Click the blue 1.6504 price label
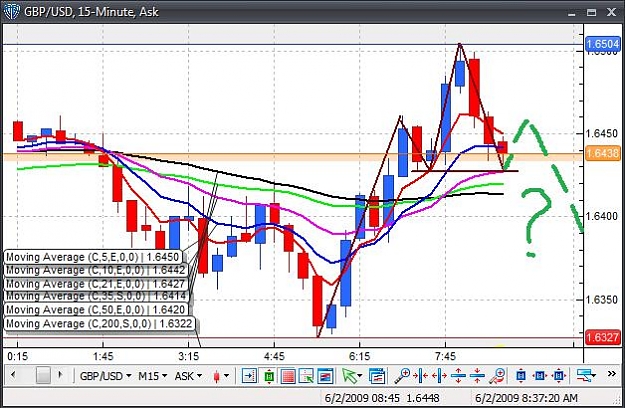 [603, 44]
